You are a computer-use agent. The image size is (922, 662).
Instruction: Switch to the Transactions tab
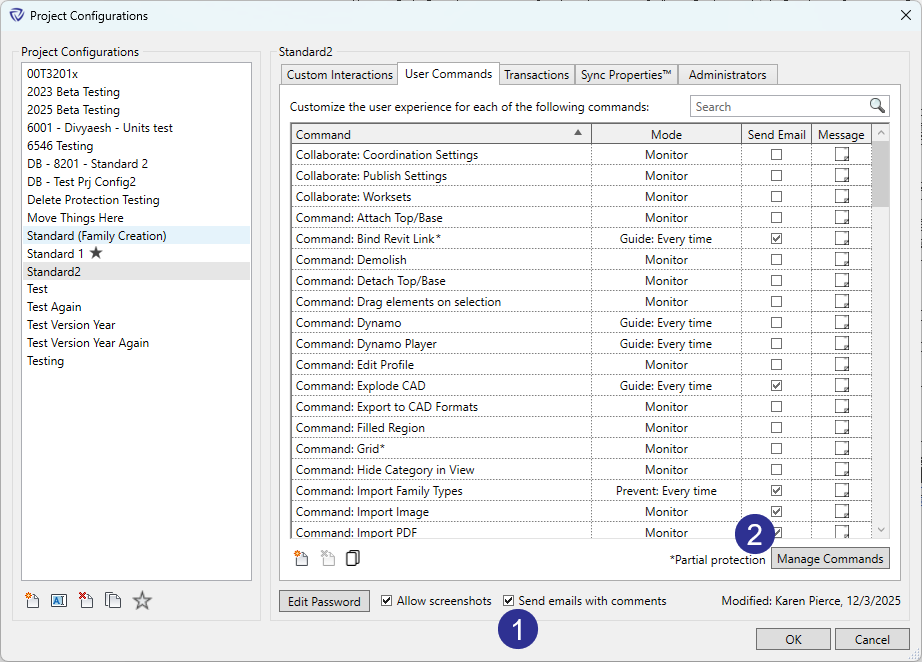pyautogui.click(x=536, y=73)
